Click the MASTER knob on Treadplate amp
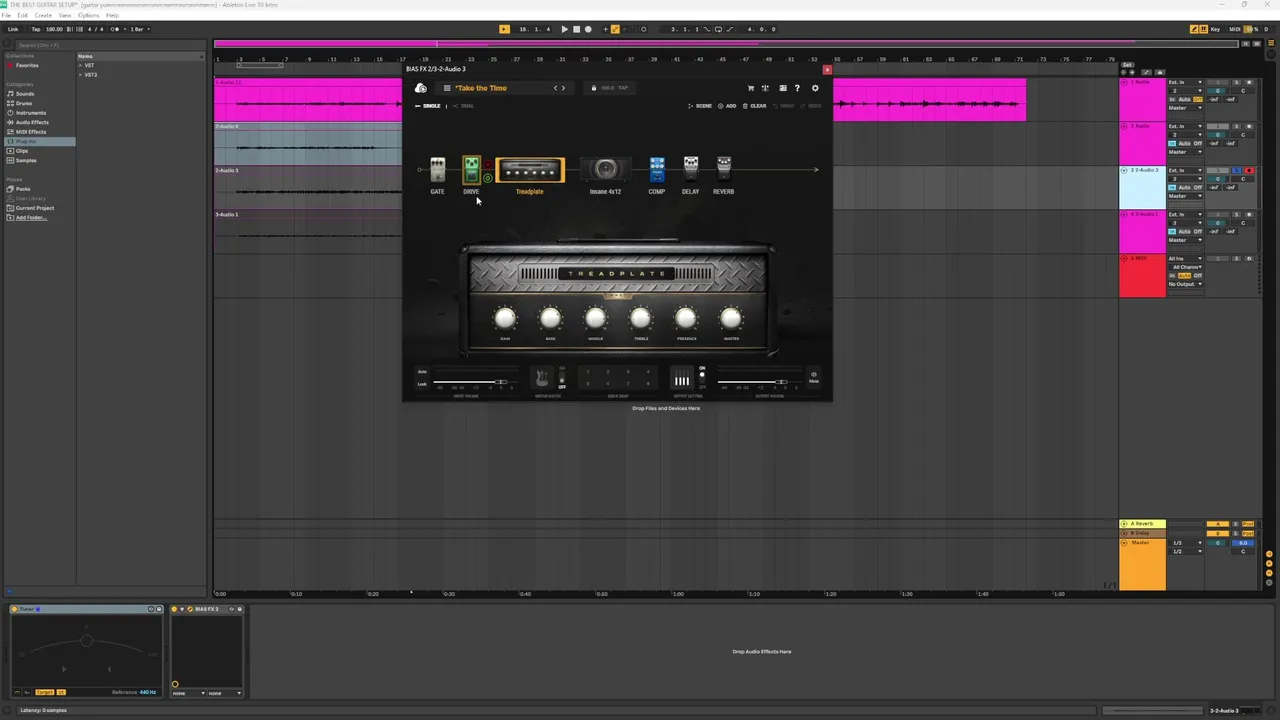The height and width of the screenshot is (720, 1280). tap(731, 318)
